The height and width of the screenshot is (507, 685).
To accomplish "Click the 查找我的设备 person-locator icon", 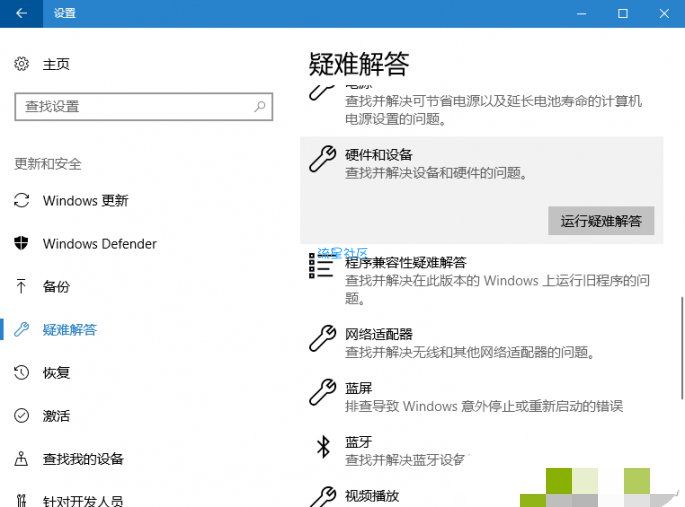I will [x=21, y=459].
